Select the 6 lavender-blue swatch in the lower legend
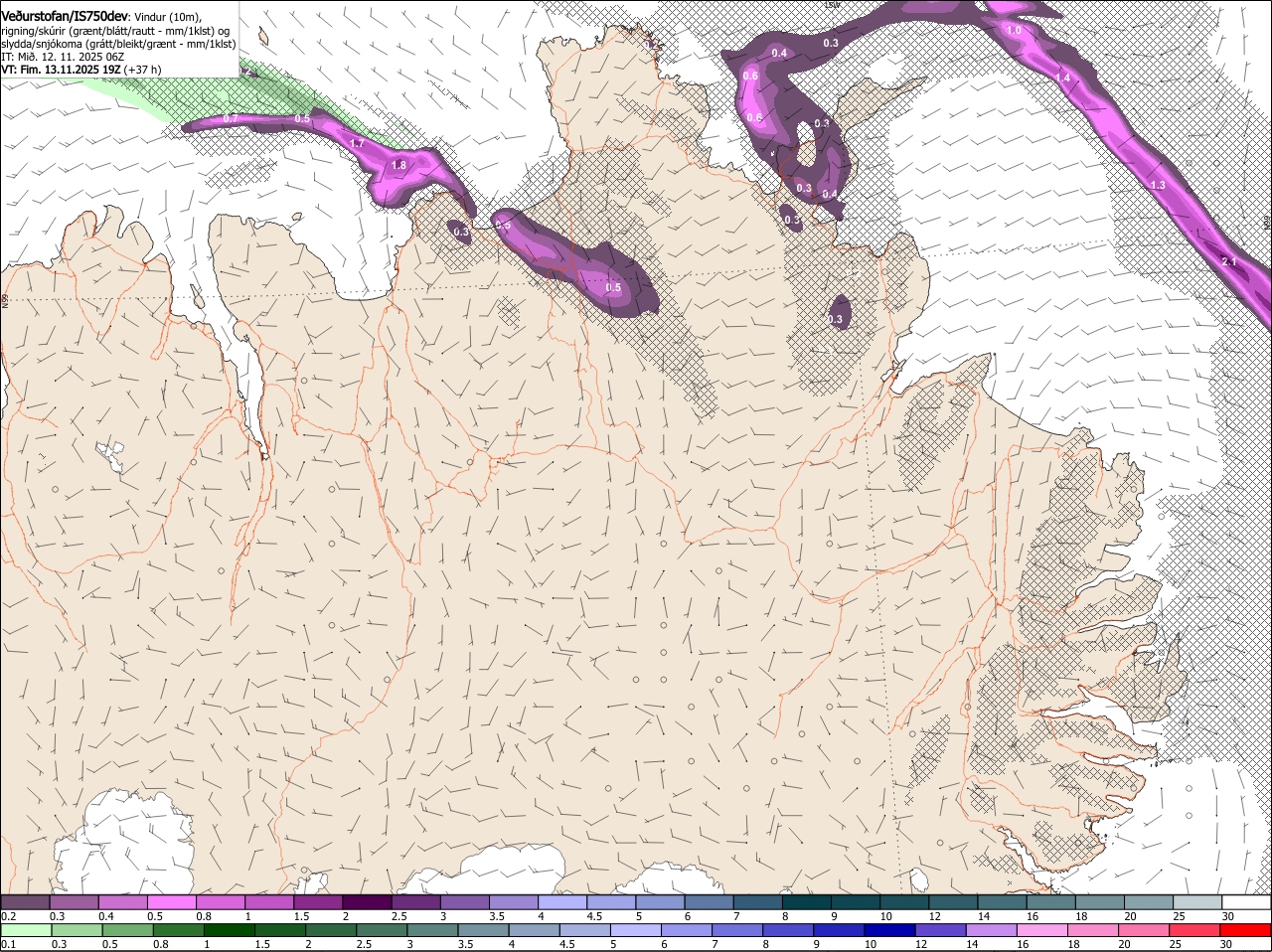 pos(686,931)
